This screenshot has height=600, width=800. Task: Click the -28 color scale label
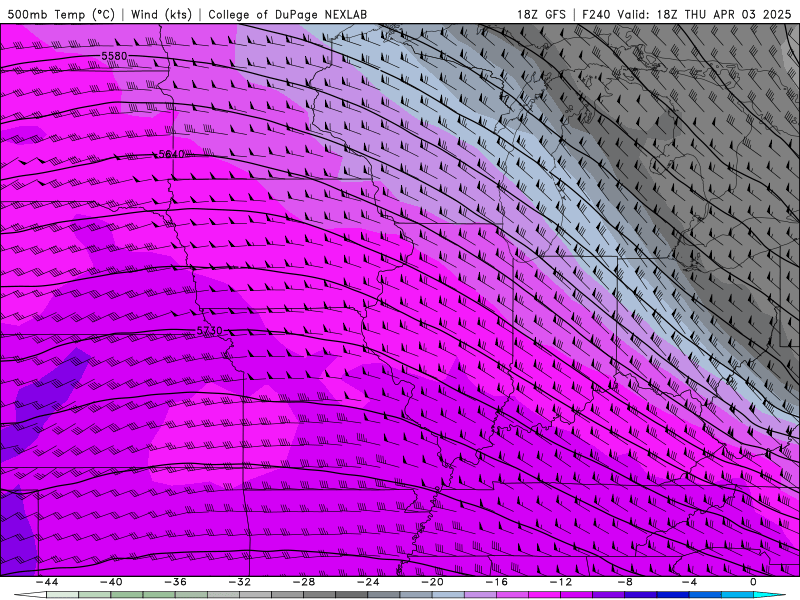click(x=304, y=582)
